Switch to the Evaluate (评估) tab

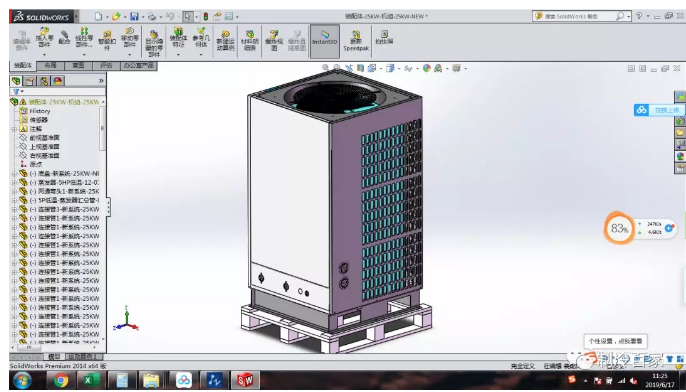pyautogui.click(x=106, y=66)
